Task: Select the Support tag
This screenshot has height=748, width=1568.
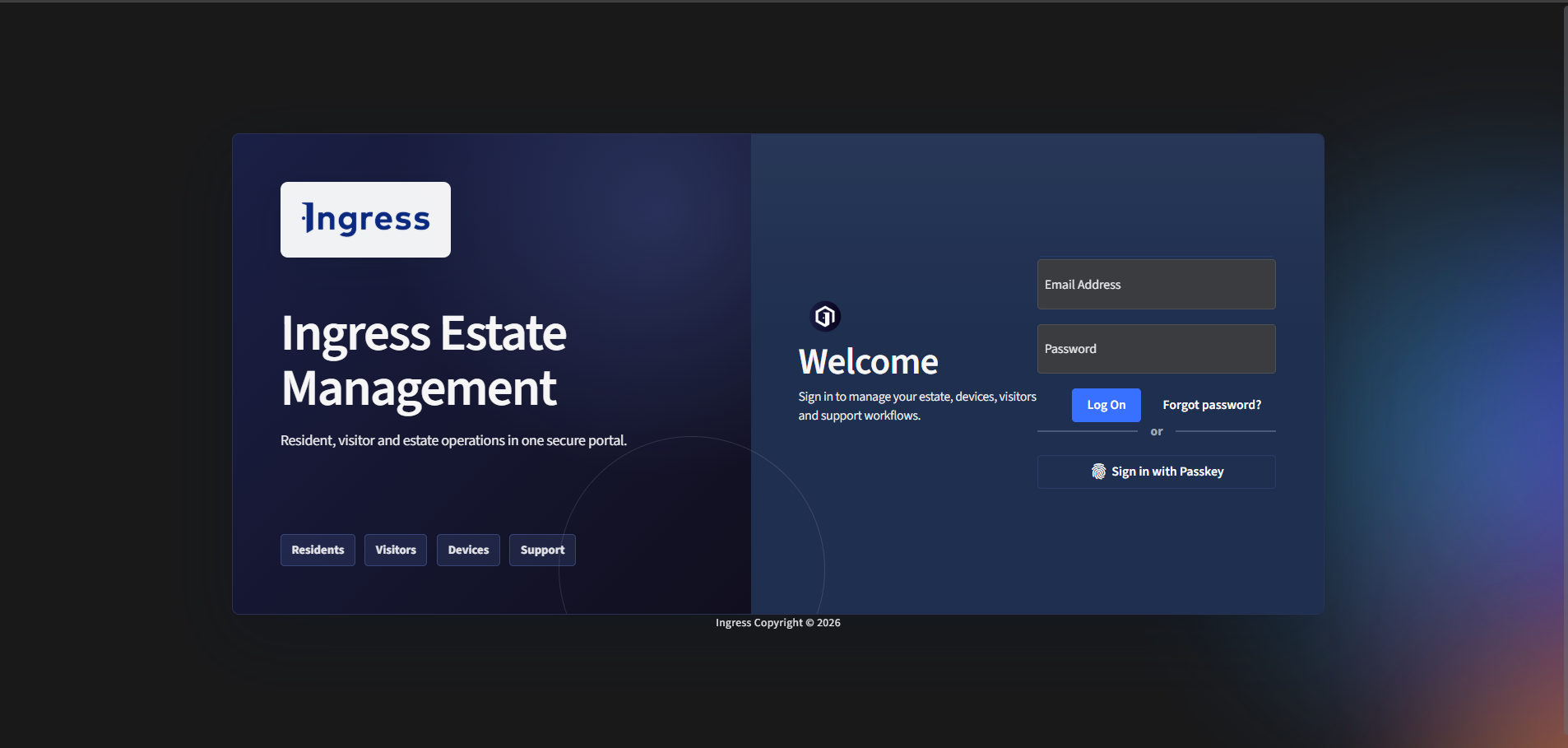Action: click(x=542, y=550)
